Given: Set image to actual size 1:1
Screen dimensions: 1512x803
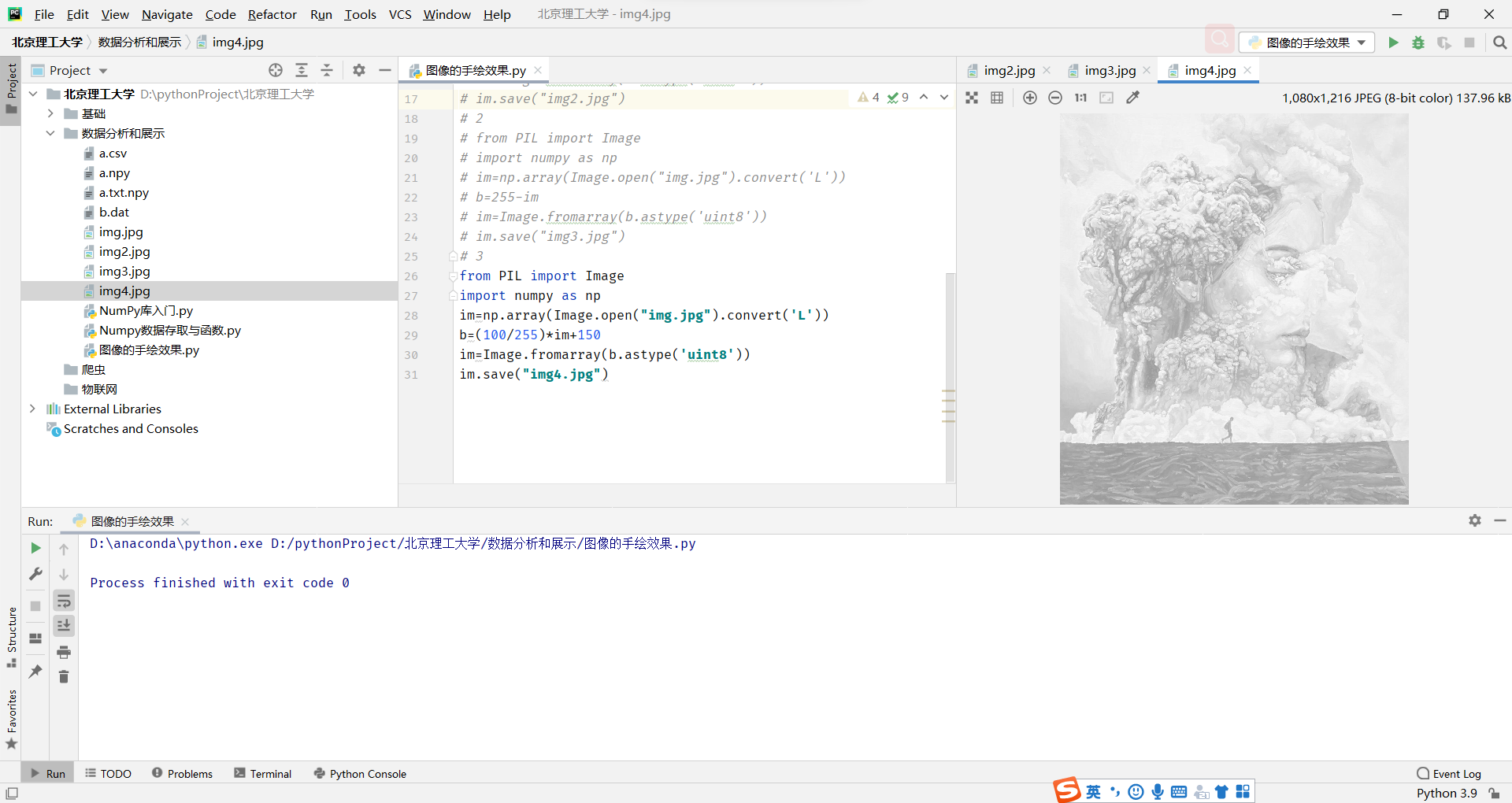Looking at the screenshot, I should click(x=1080, y=98).
